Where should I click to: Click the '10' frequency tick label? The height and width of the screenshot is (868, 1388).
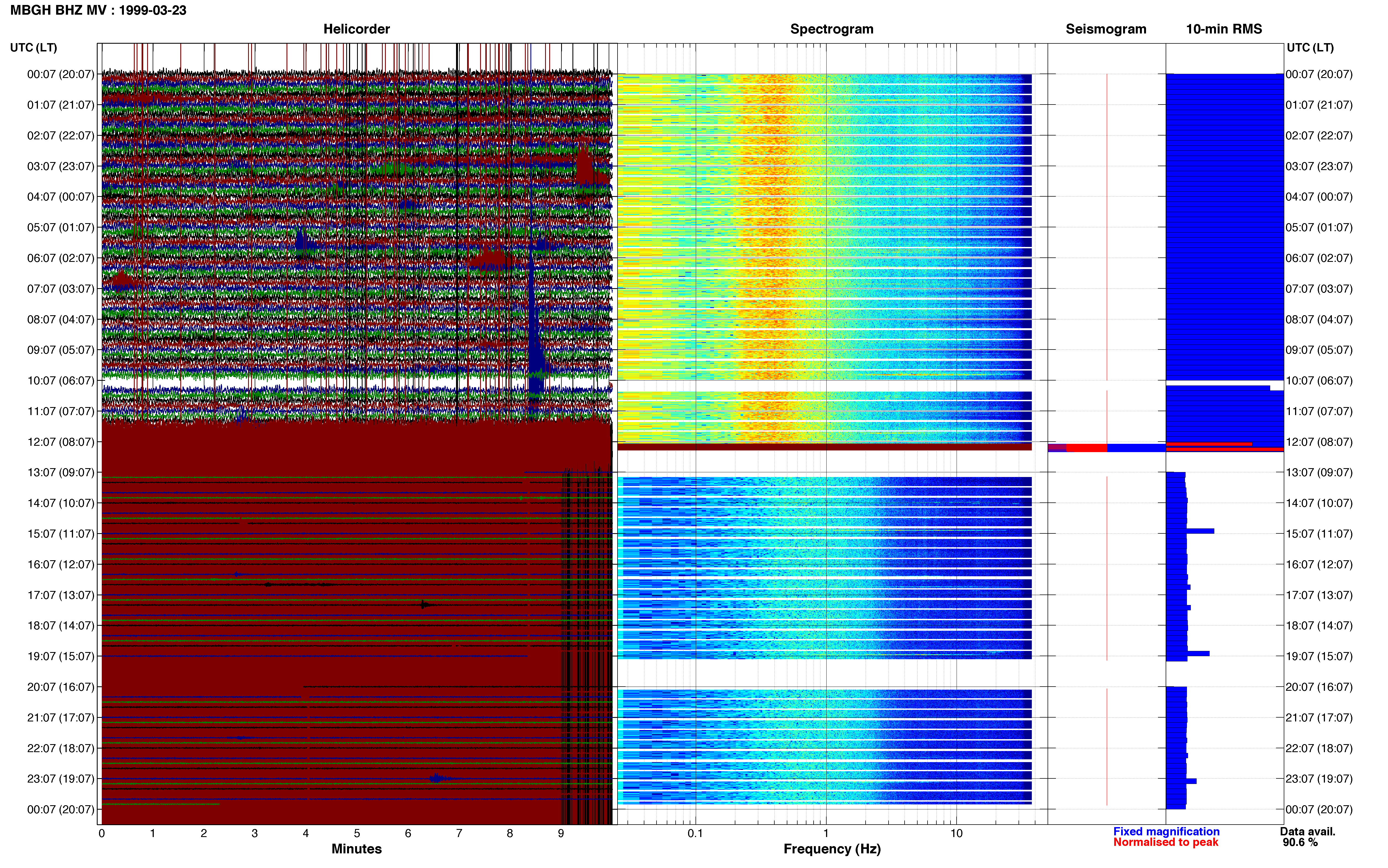956,833
